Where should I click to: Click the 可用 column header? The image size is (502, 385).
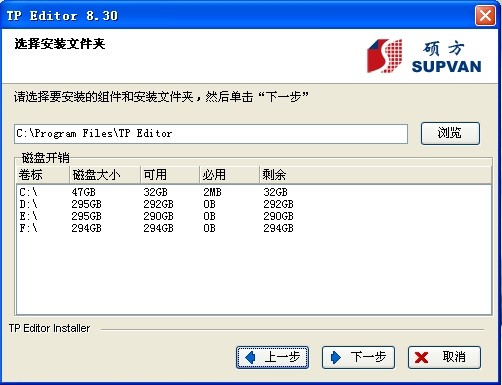tap(170, 175)
